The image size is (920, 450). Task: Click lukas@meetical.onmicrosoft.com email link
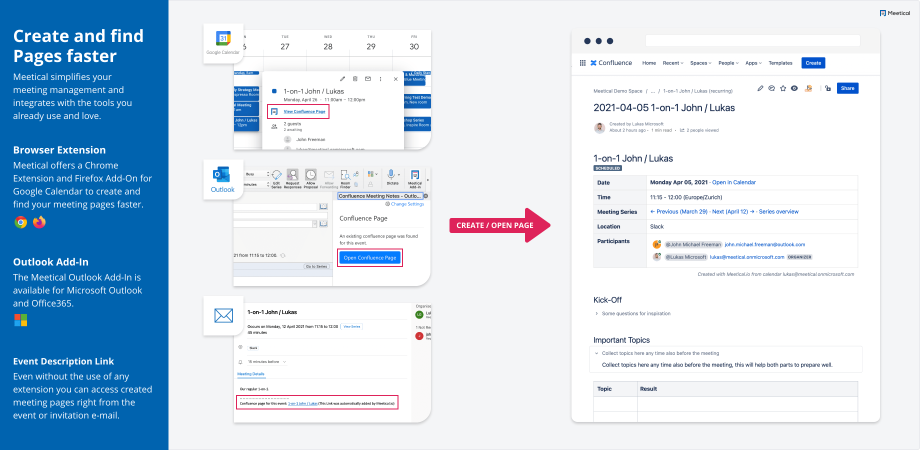click(x=747, y=257)
